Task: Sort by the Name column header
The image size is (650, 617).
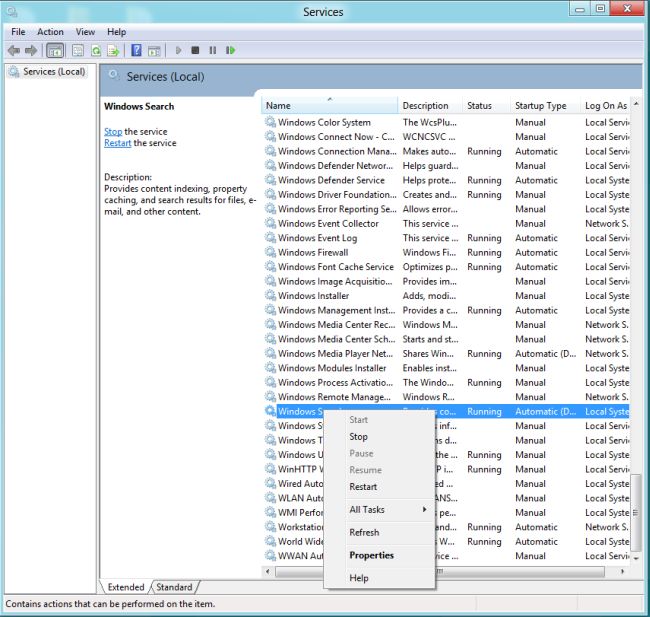Action: tap(330, 105)
